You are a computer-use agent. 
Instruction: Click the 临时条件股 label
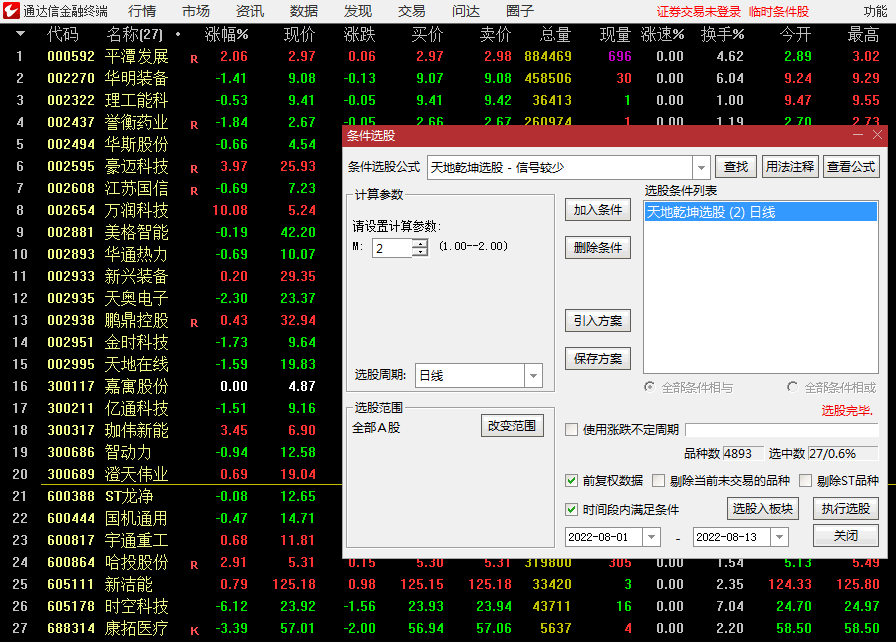[x=779, y=11]
